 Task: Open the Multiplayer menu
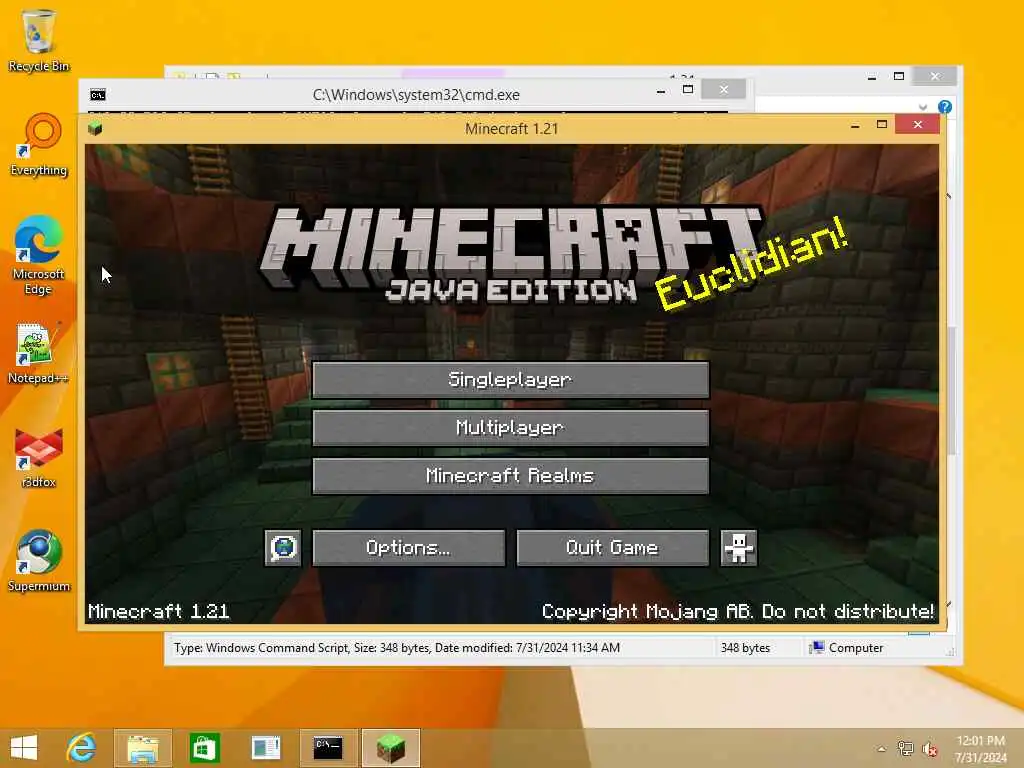[x=511, y=428]
